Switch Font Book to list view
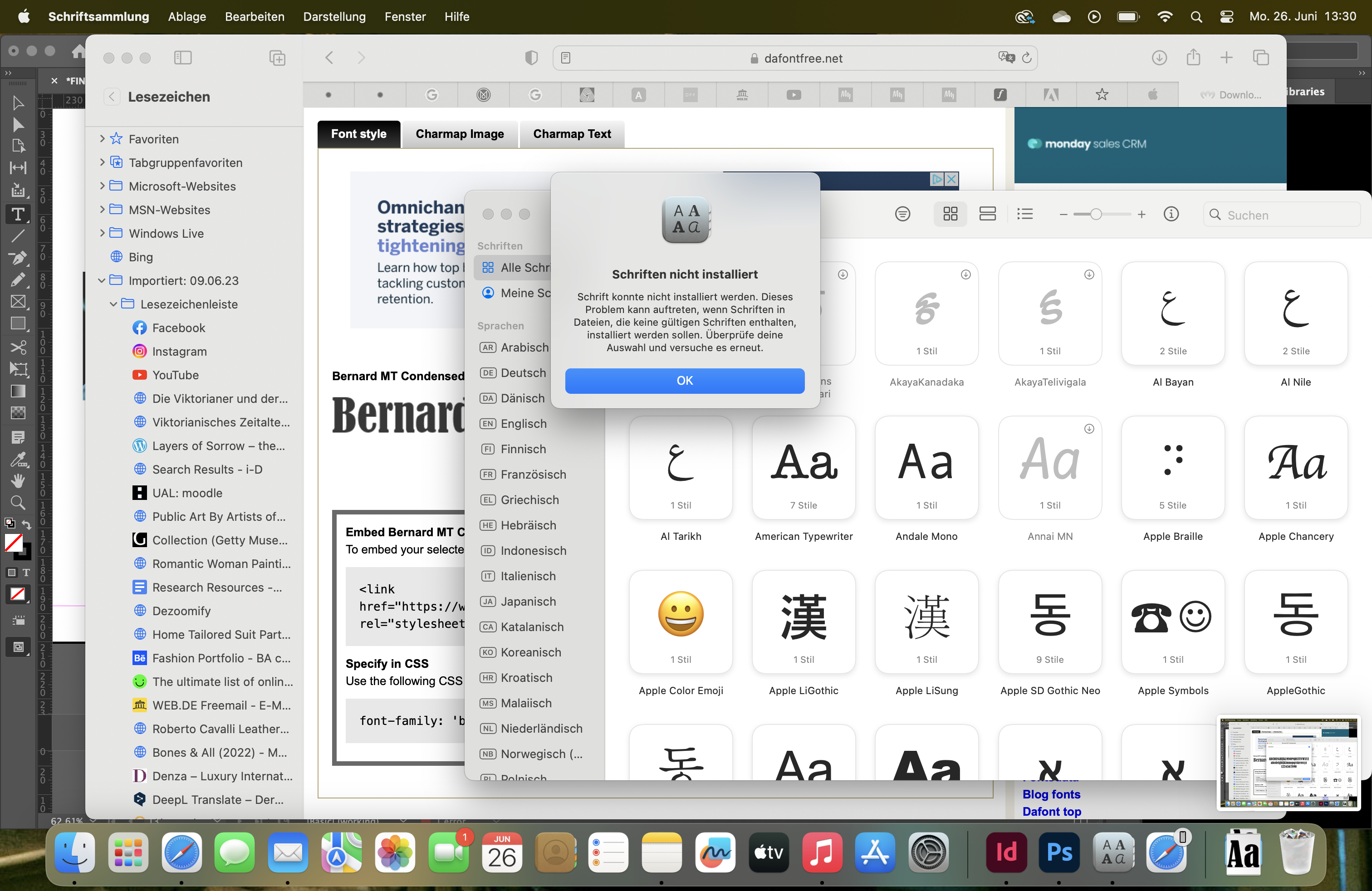 1024,215
